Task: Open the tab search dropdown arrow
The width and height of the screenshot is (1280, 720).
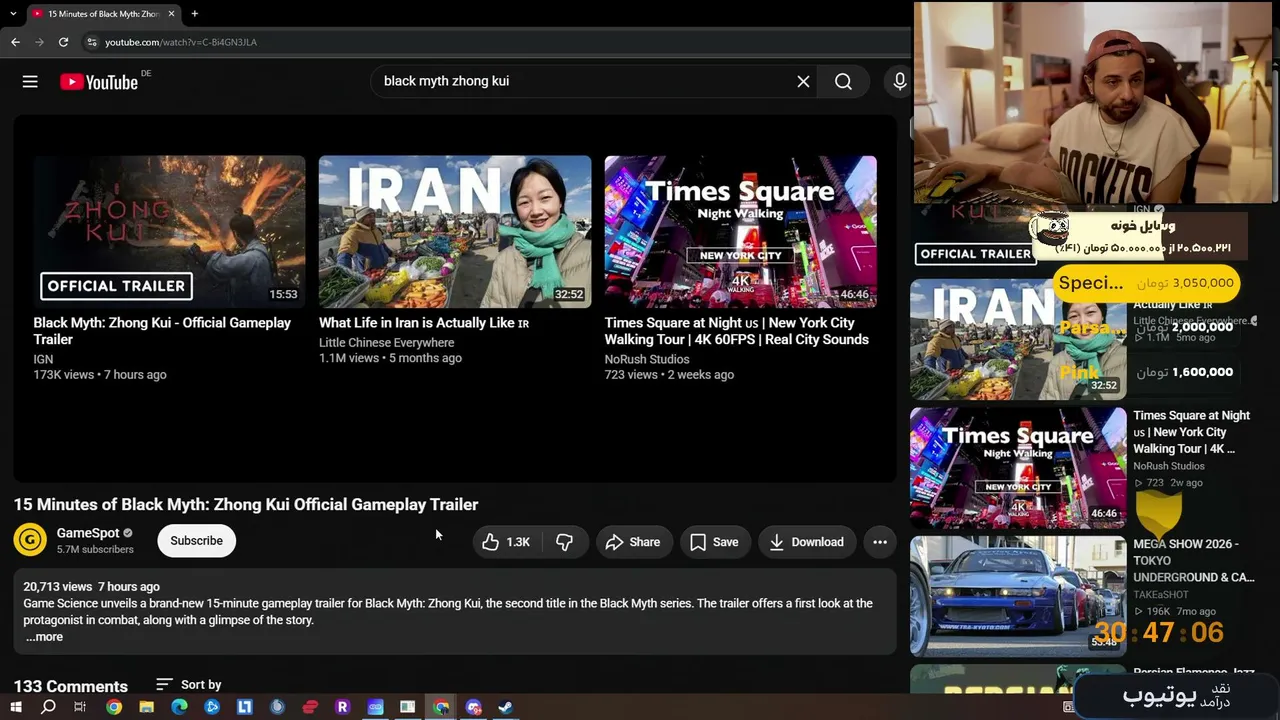Action: [x=13, y=14]
